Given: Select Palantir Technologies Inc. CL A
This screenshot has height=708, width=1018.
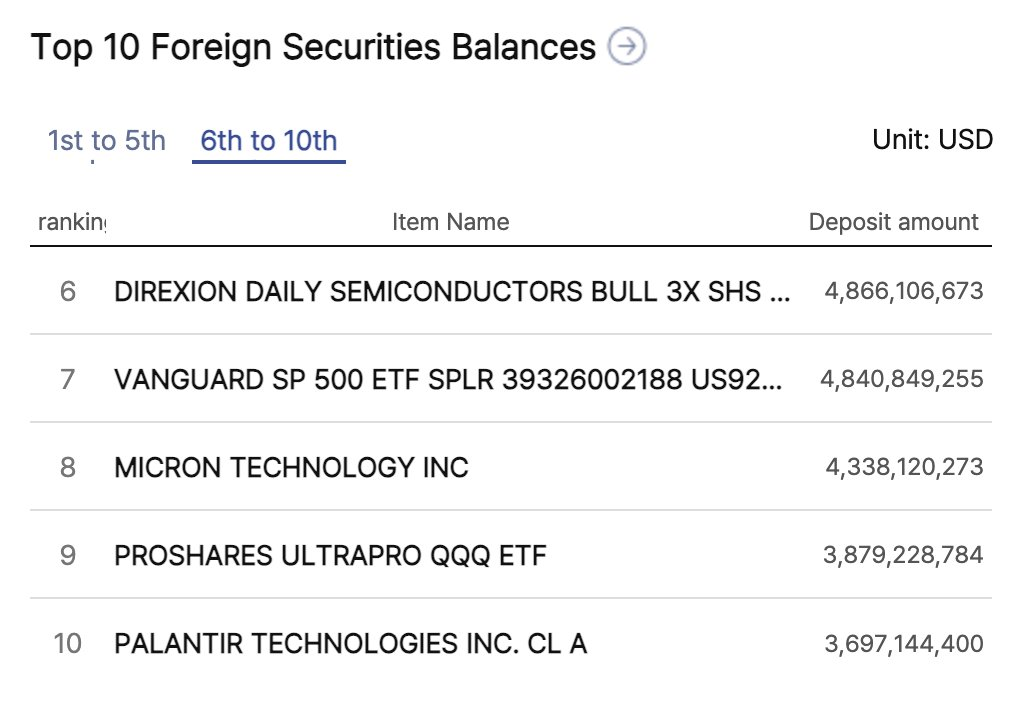Looking at the screenshot, I should click(351, 644).
